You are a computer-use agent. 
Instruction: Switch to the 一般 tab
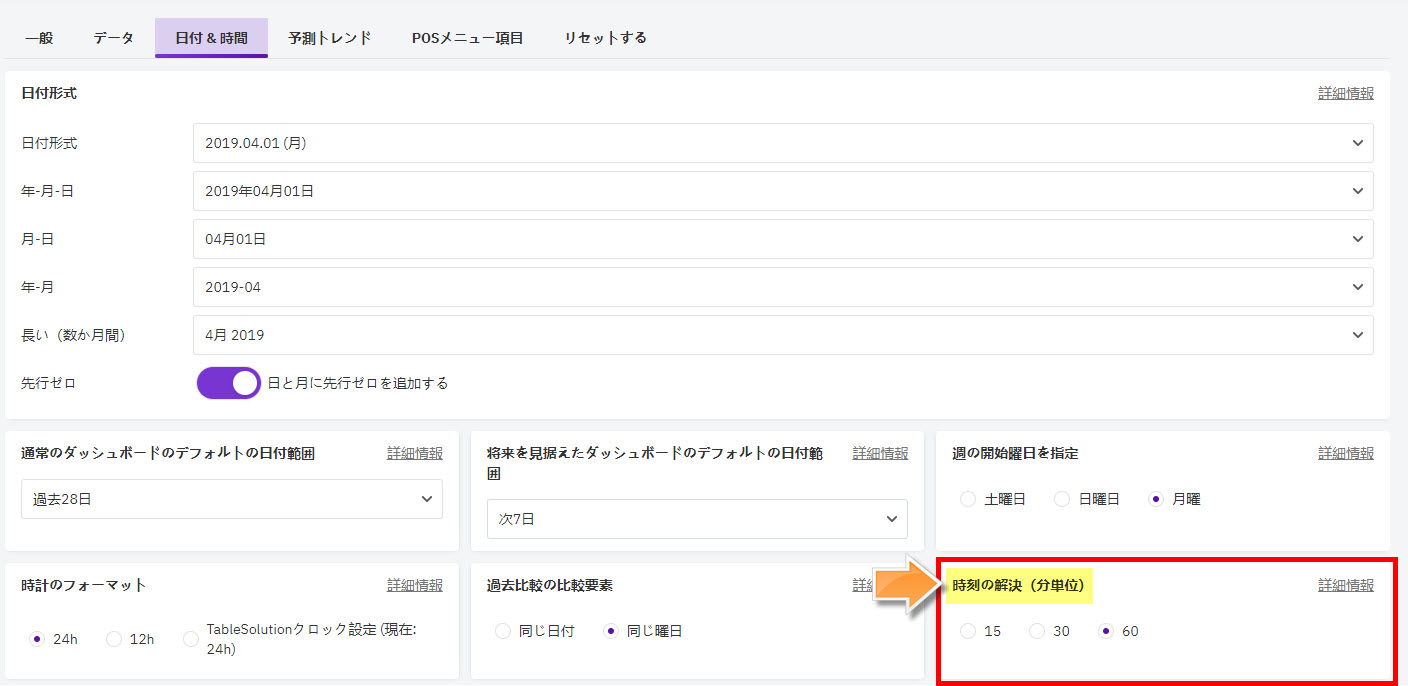pyautogui.click(x=39, y=38)
